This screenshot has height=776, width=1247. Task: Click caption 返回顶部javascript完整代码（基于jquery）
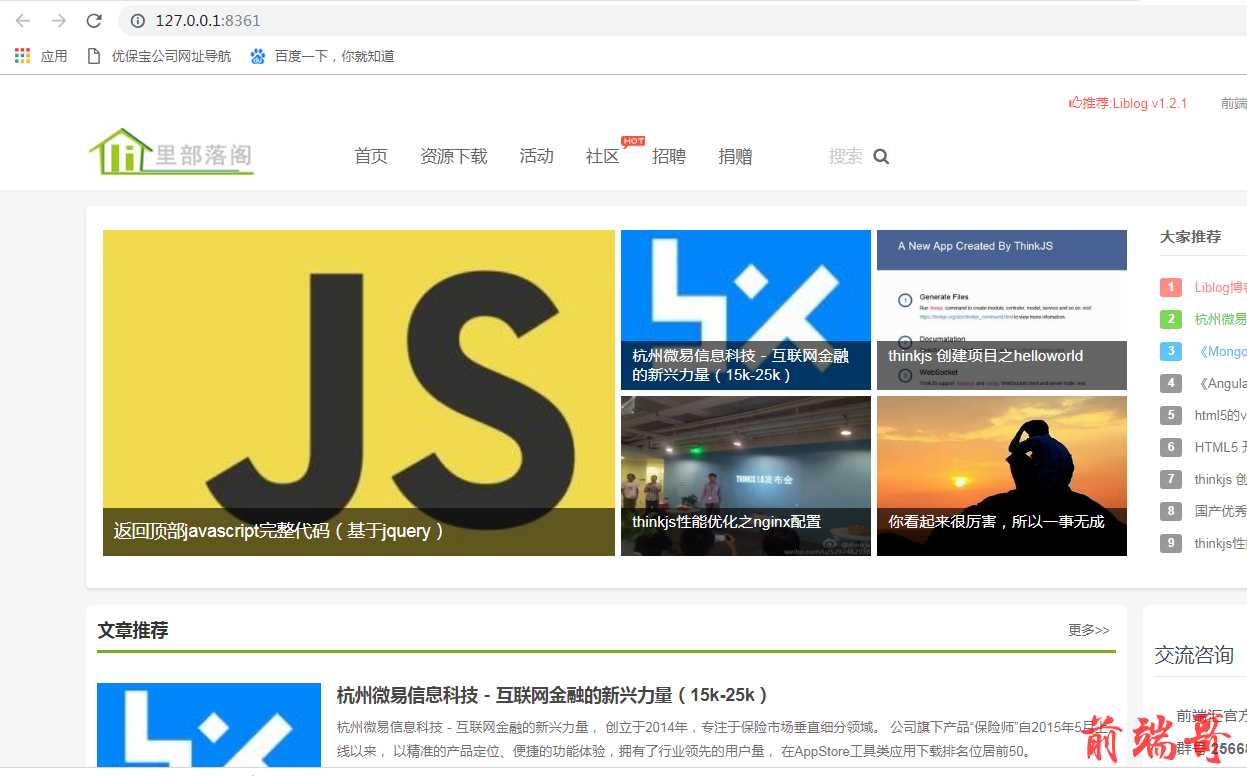tap(279, 531)
